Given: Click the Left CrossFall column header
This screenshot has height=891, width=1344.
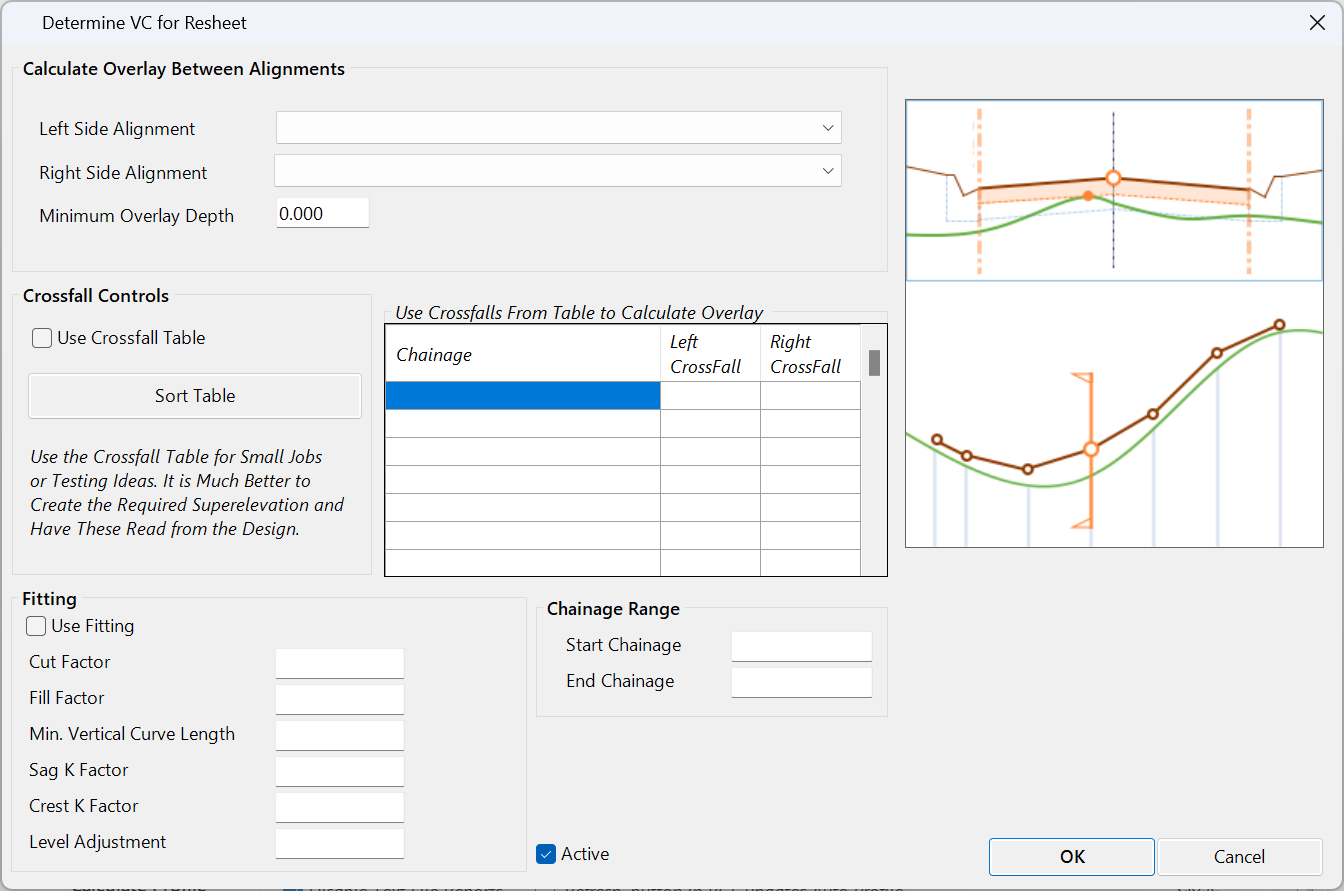Looking at the screenshot, I should coord(710,354).
